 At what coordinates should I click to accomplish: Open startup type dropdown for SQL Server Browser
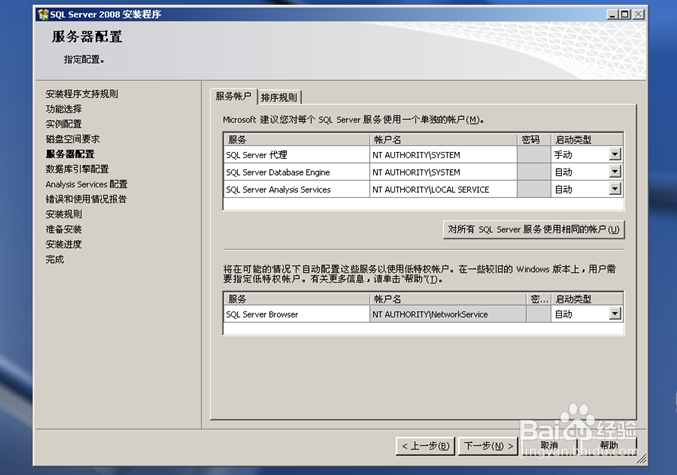615,314
